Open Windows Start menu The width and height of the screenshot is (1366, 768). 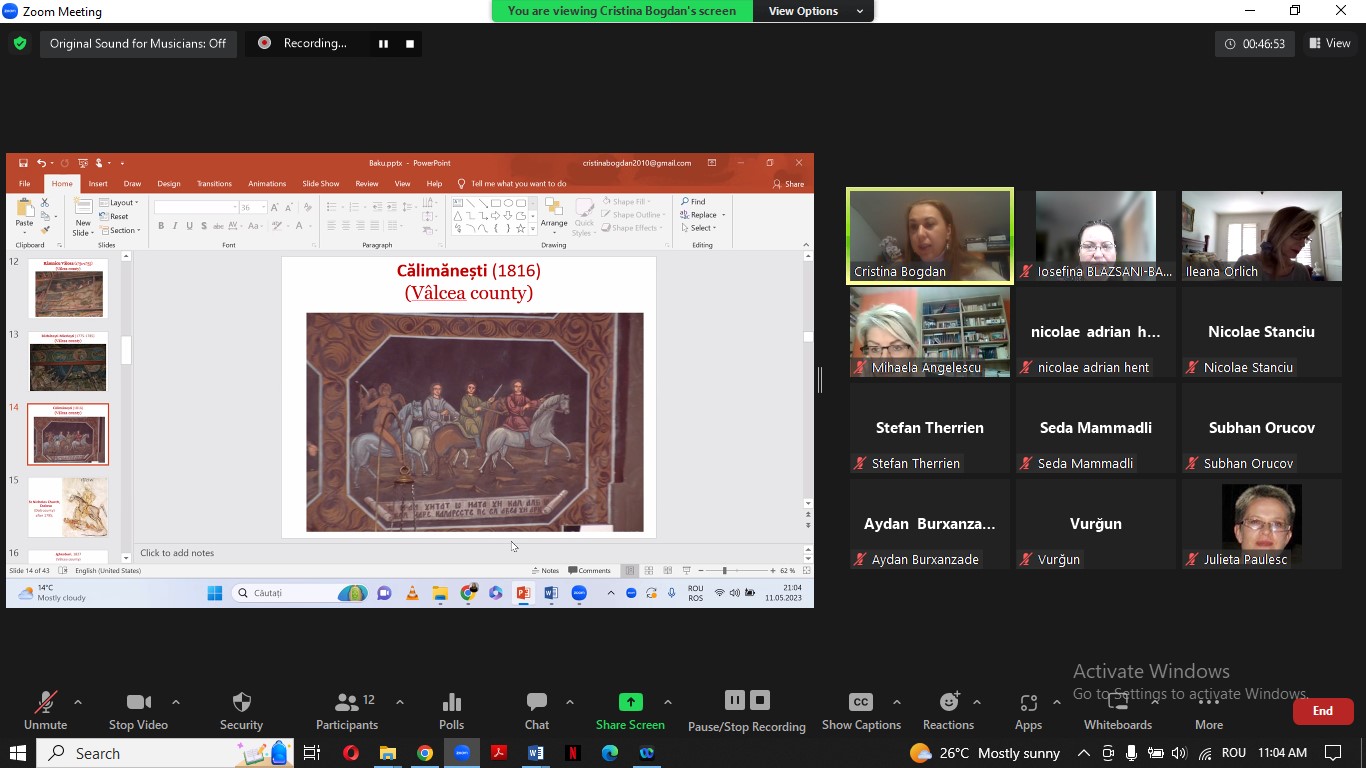tap(17, 753)
